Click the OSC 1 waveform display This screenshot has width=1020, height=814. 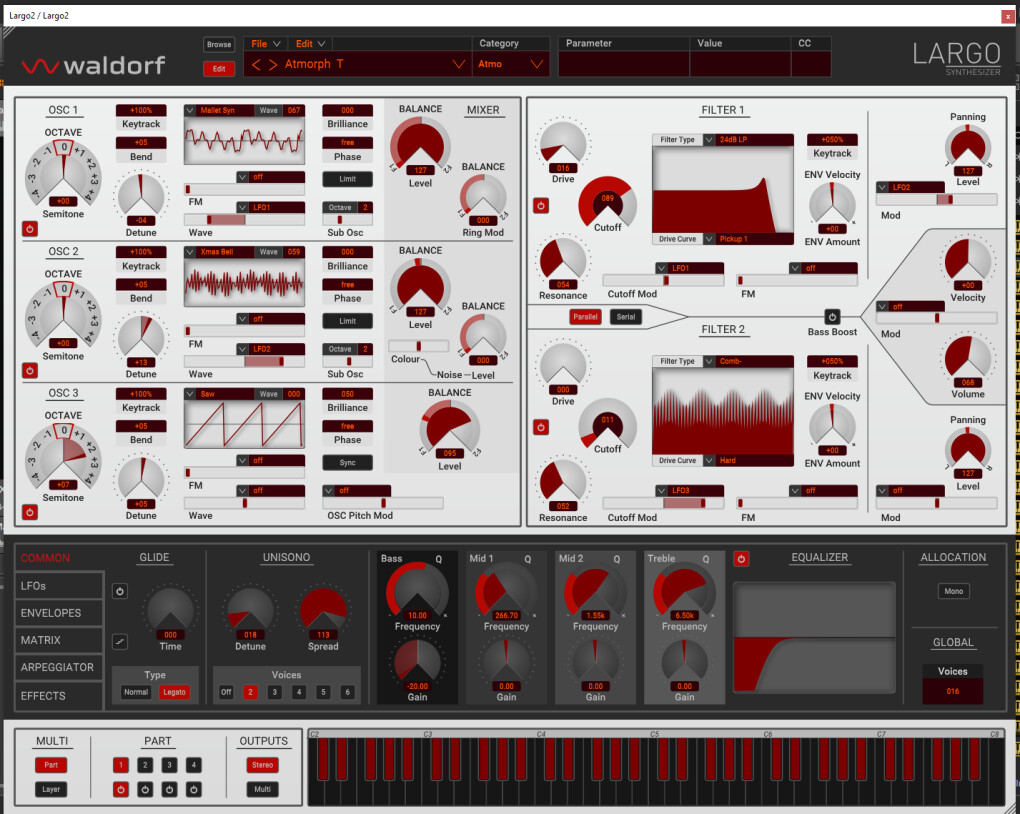245,140
